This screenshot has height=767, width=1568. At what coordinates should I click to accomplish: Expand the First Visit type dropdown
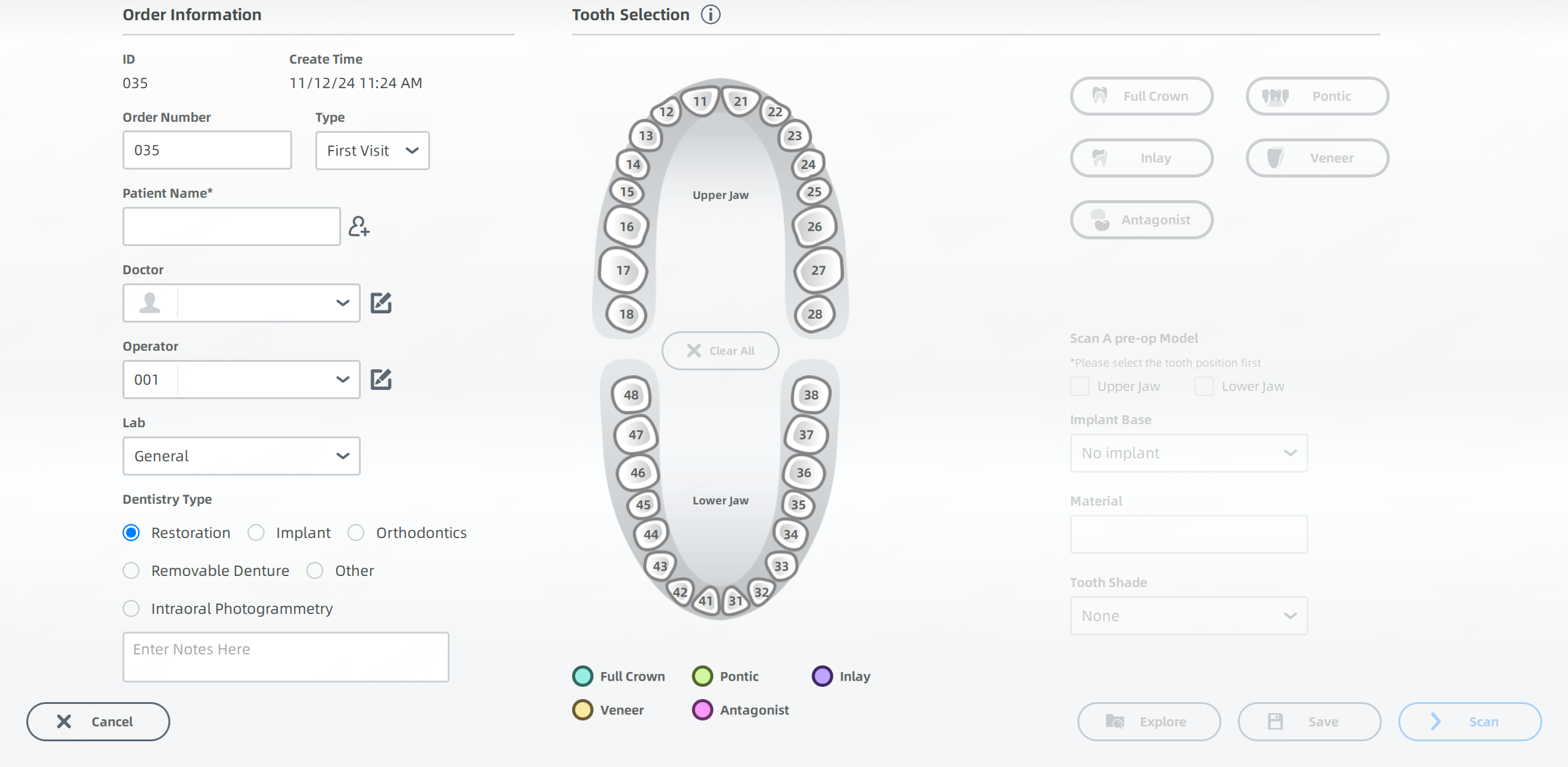point(372,151)
